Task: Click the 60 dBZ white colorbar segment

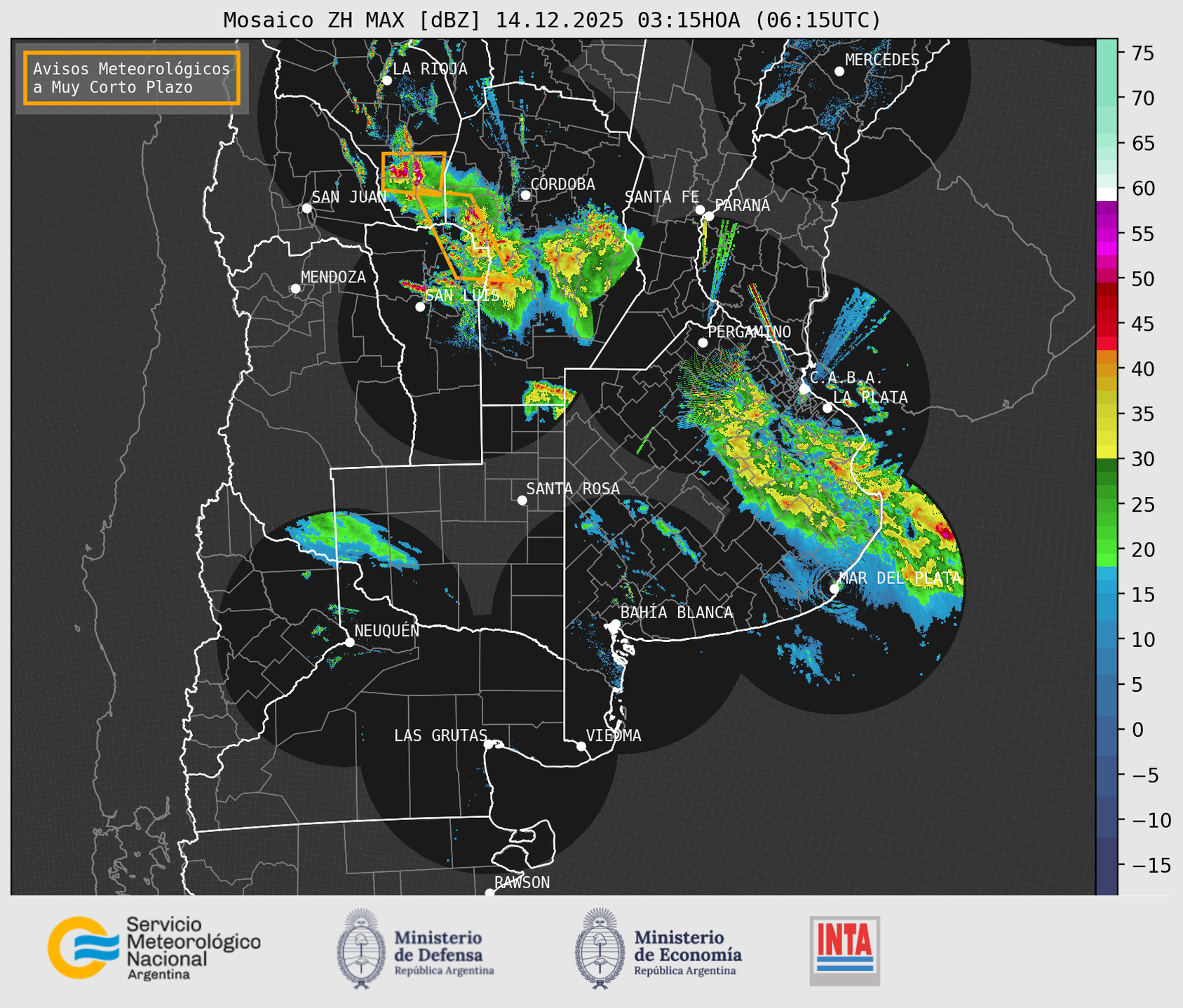Action: (x=1107, y=193)
